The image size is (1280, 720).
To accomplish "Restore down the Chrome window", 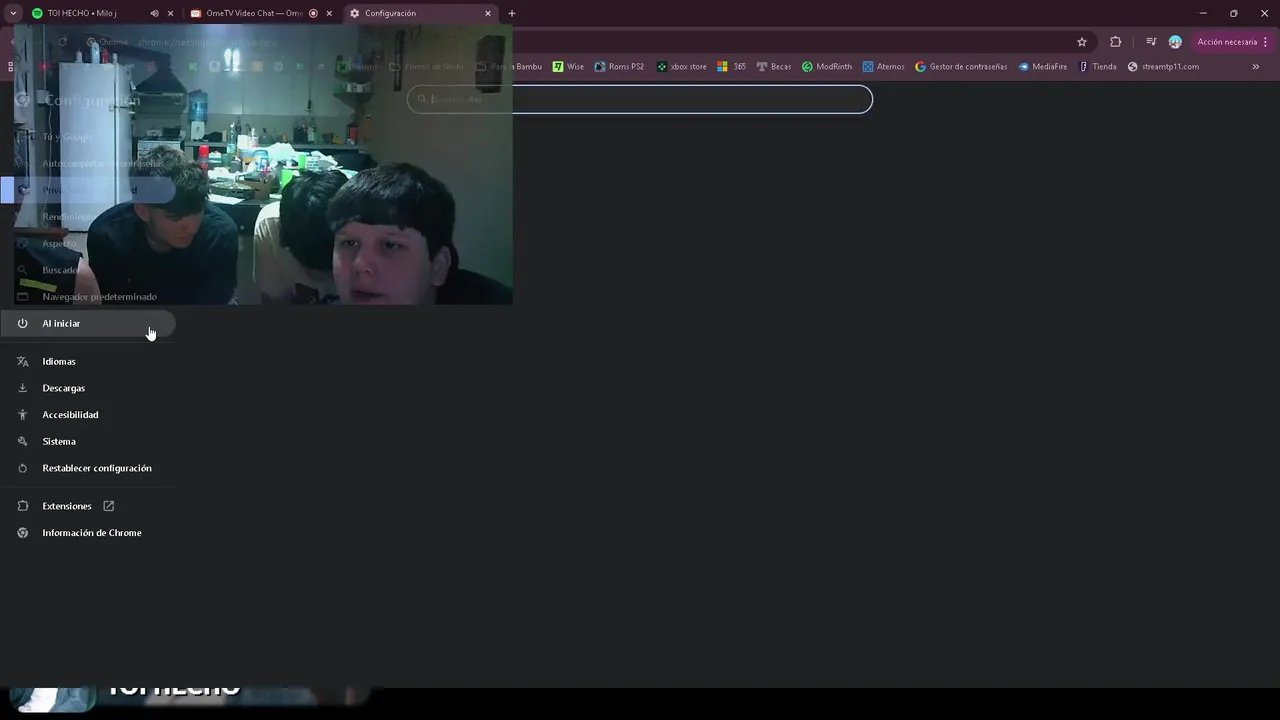I will point(1234,13).
